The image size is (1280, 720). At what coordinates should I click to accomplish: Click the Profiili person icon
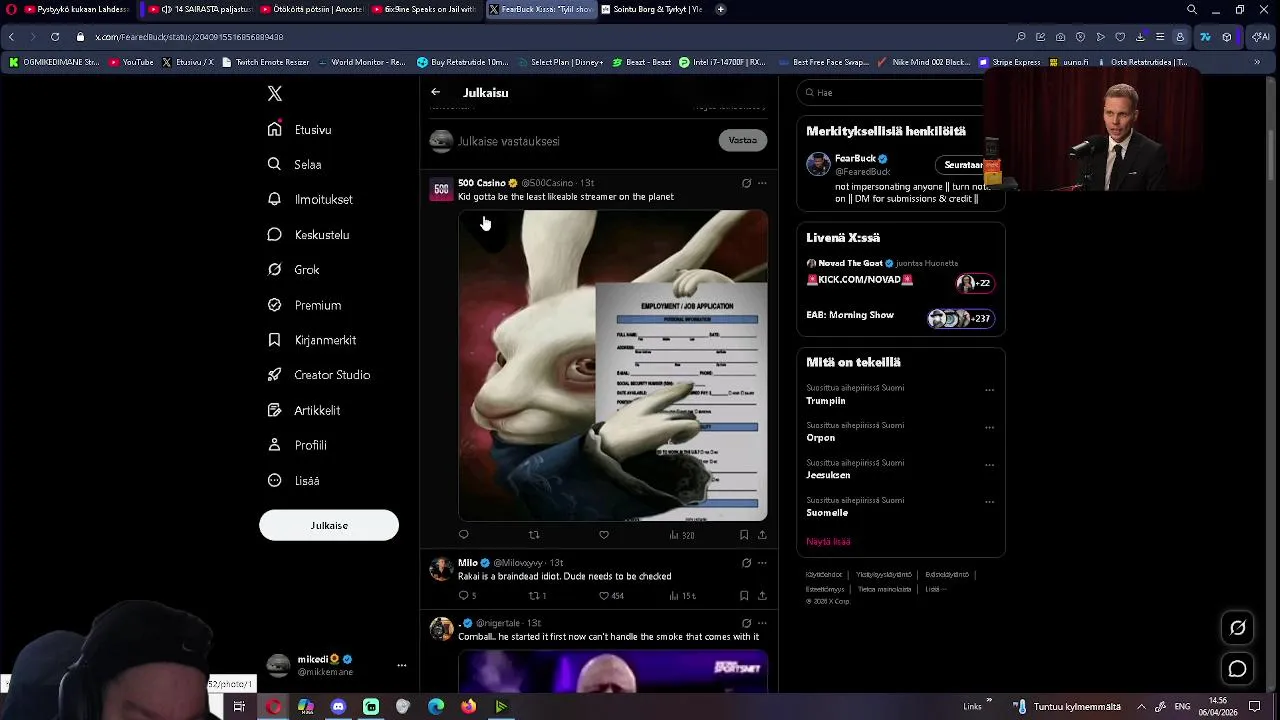pyautogui.click(x=274, y=445)
